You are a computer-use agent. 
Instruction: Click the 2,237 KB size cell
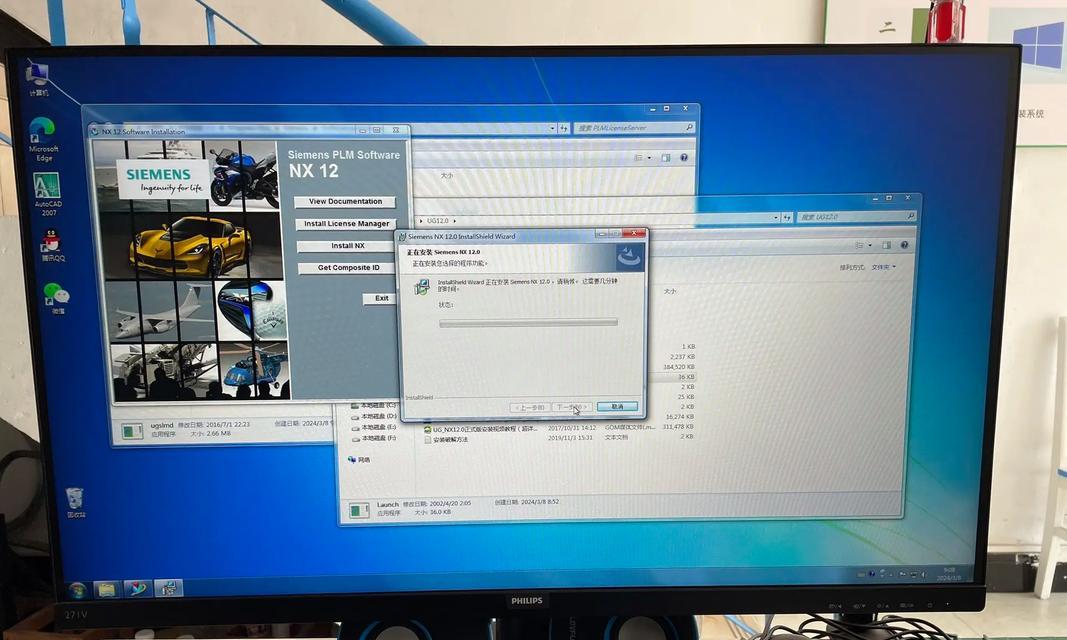coord(683,357)
